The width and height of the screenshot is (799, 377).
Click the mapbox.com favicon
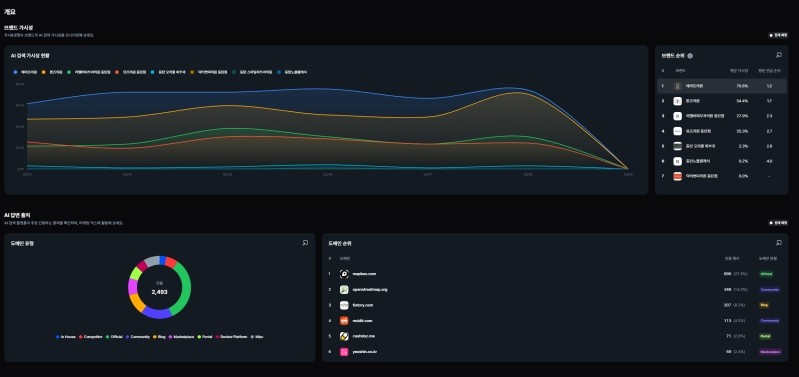click(344, 274)
